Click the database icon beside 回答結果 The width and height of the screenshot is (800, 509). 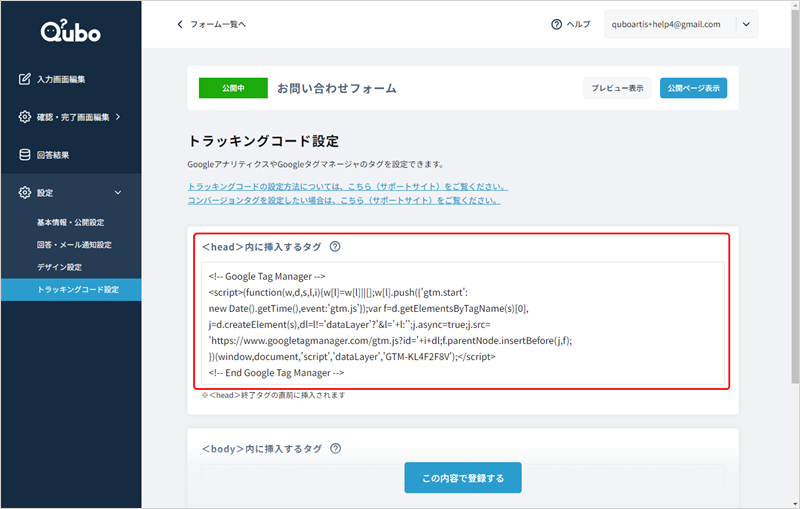coord(25,155)
